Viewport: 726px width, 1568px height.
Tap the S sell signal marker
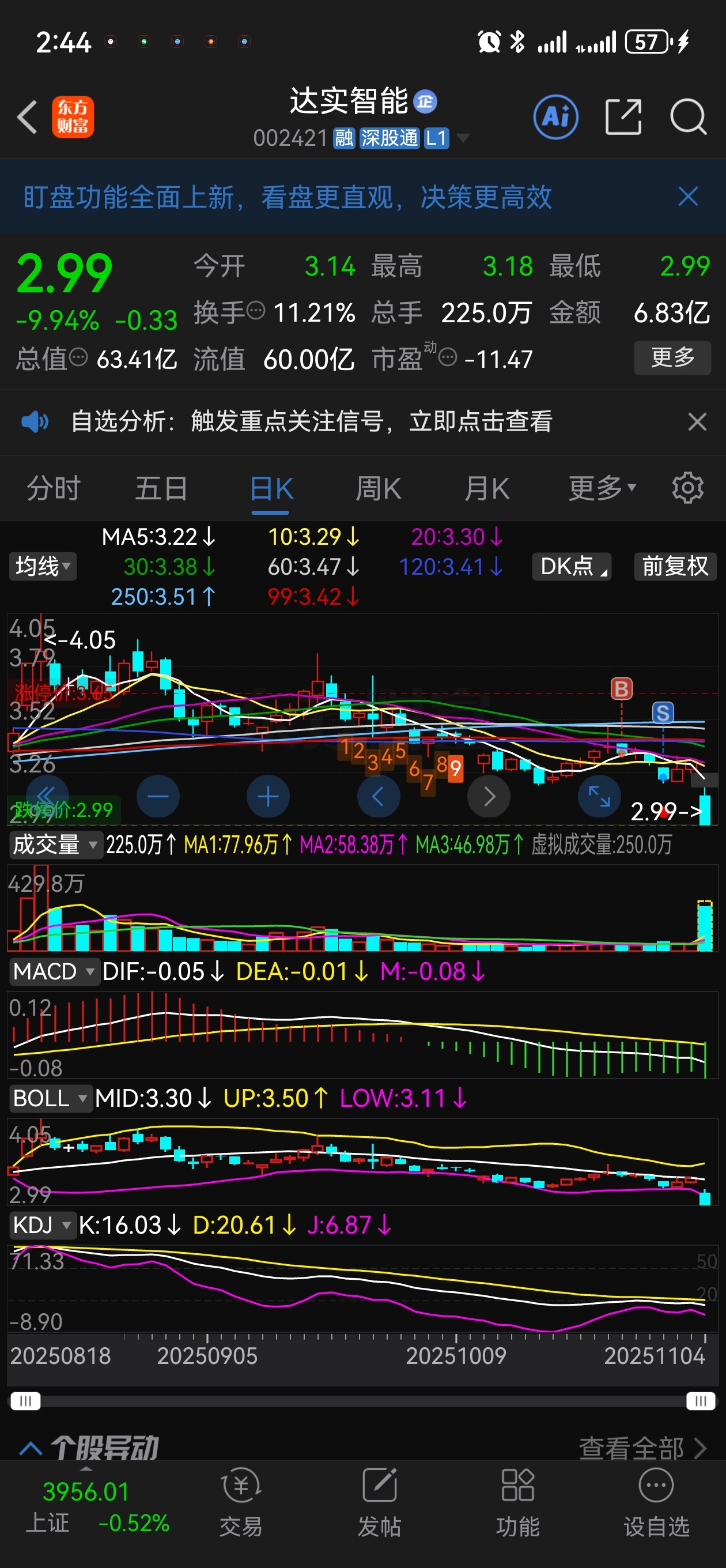(663, 713)
